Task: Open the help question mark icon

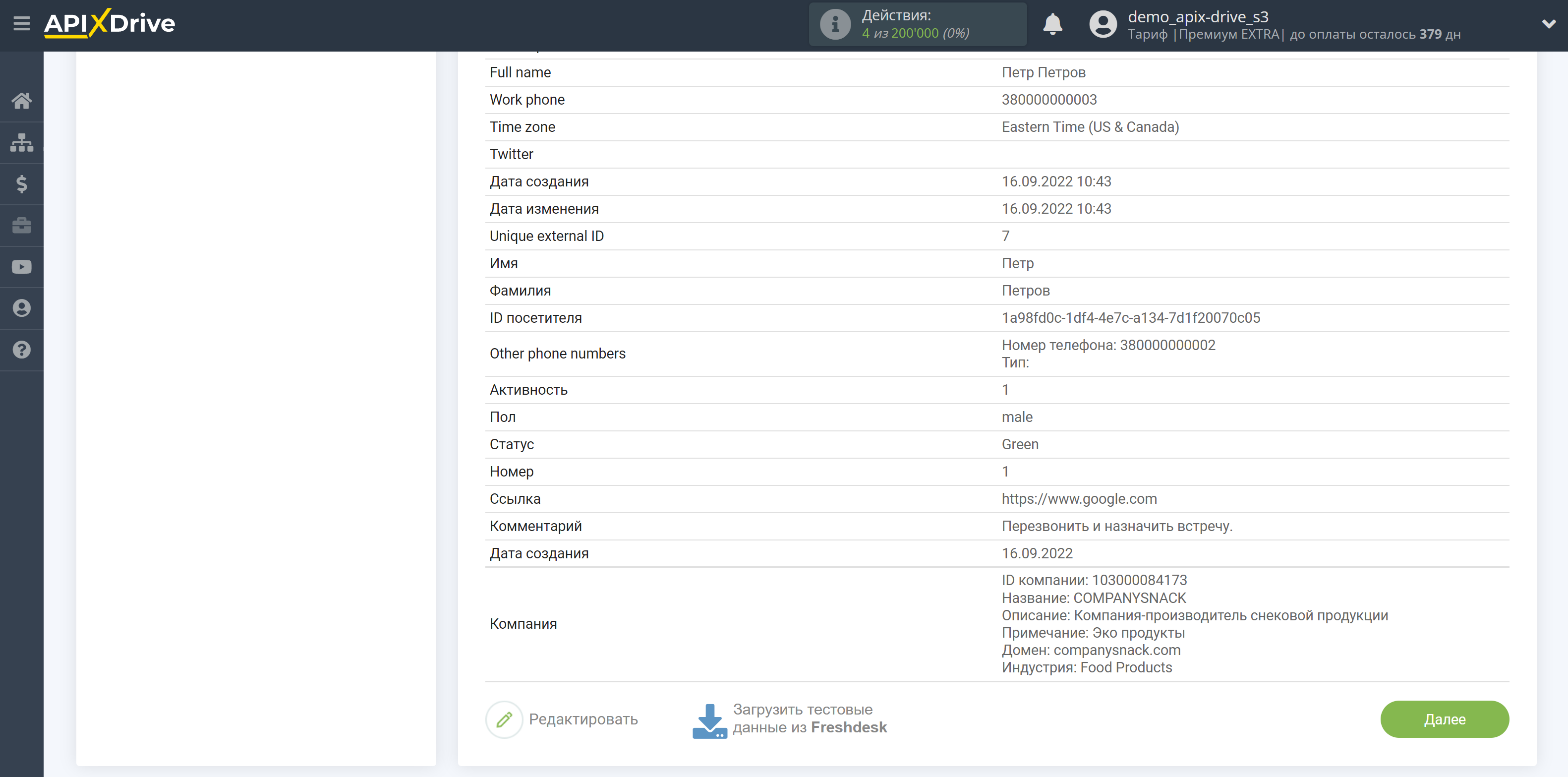Action: click(22, 350)
